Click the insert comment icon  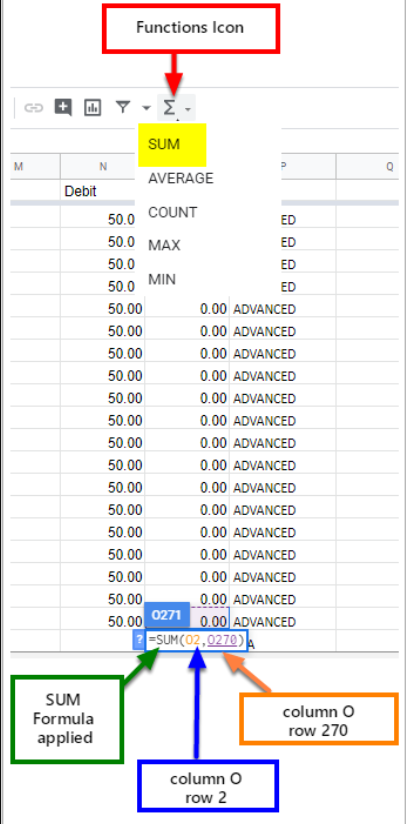(x=63, y=108)
